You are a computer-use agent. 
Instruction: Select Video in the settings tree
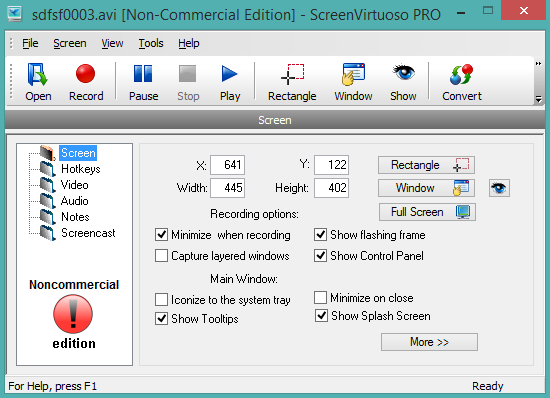74,185
